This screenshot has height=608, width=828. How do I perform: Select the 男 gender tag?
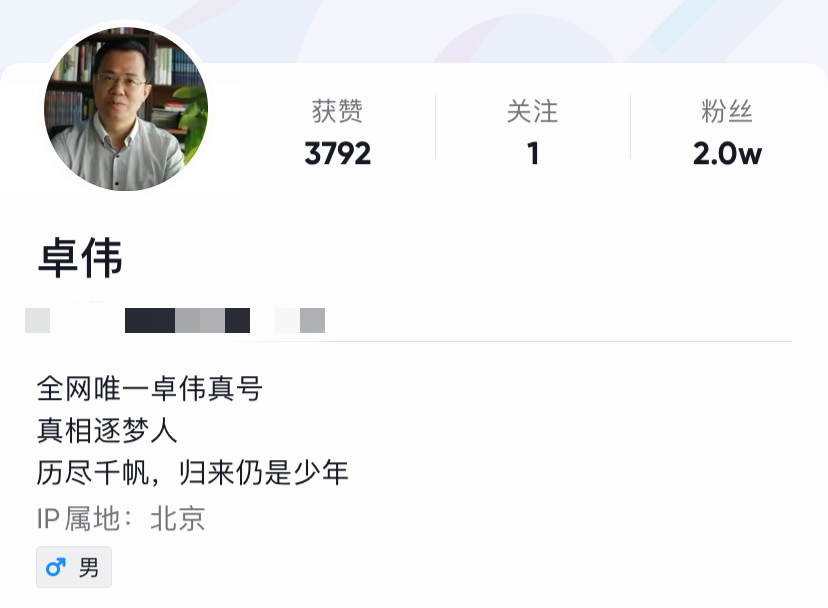[x=74, y=567]
